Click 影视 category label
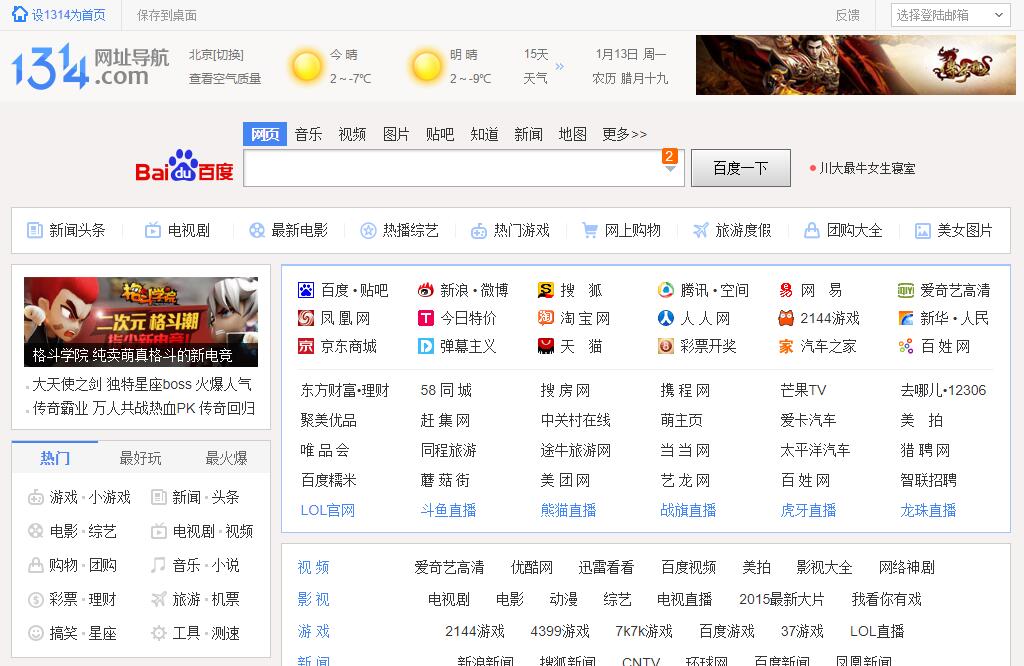1024x666 pixels. [313, 599]
